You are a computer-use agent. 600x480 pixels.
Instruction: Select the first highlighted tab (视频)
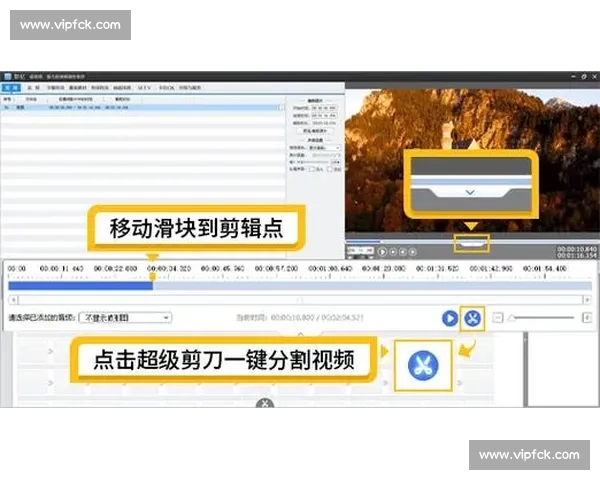click(11, 88)
